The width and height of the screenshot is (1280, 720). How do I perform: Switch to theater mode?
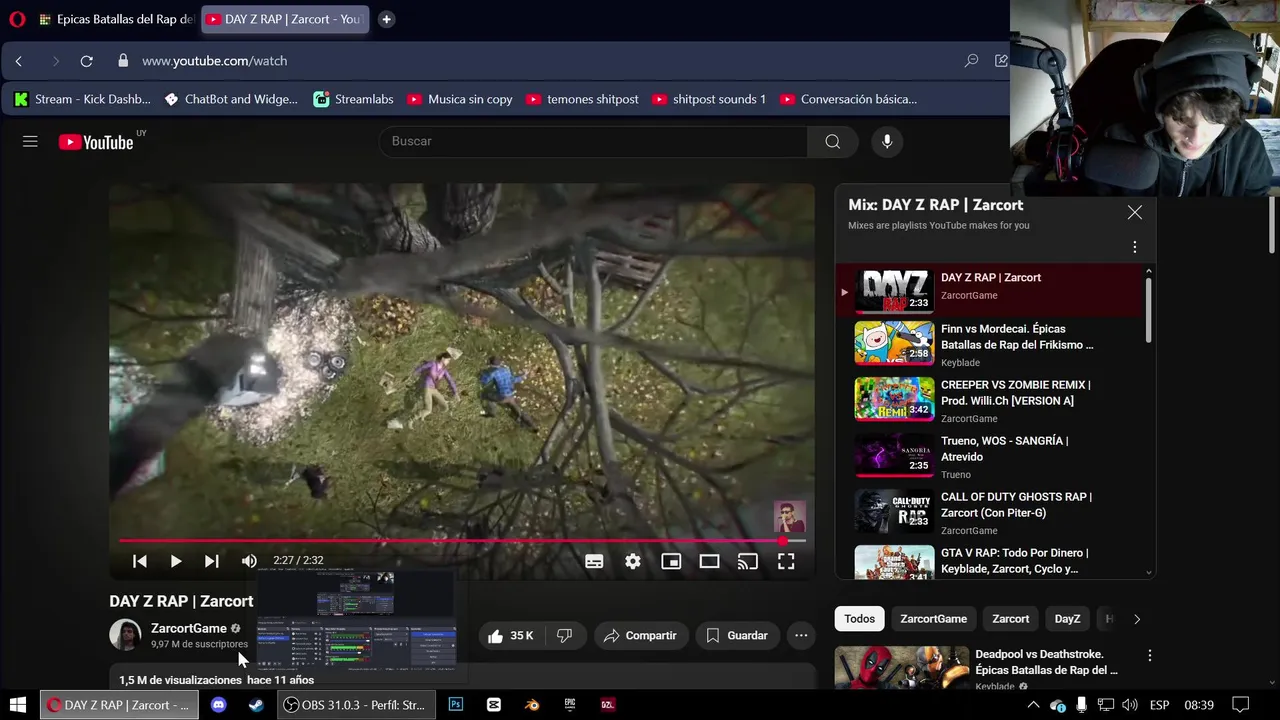point(709,562)
